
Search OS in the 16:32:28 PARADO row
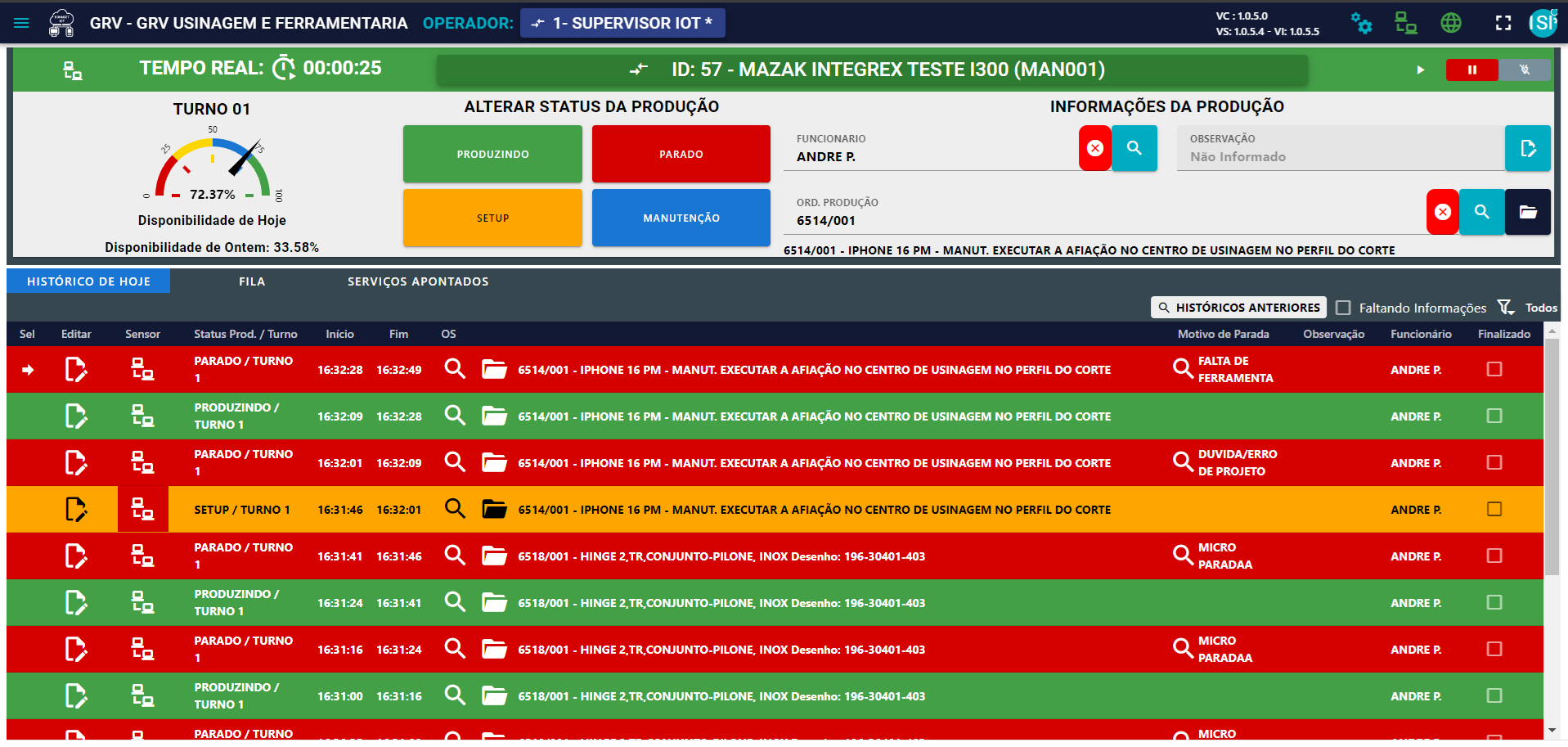(x=455, y=369)
